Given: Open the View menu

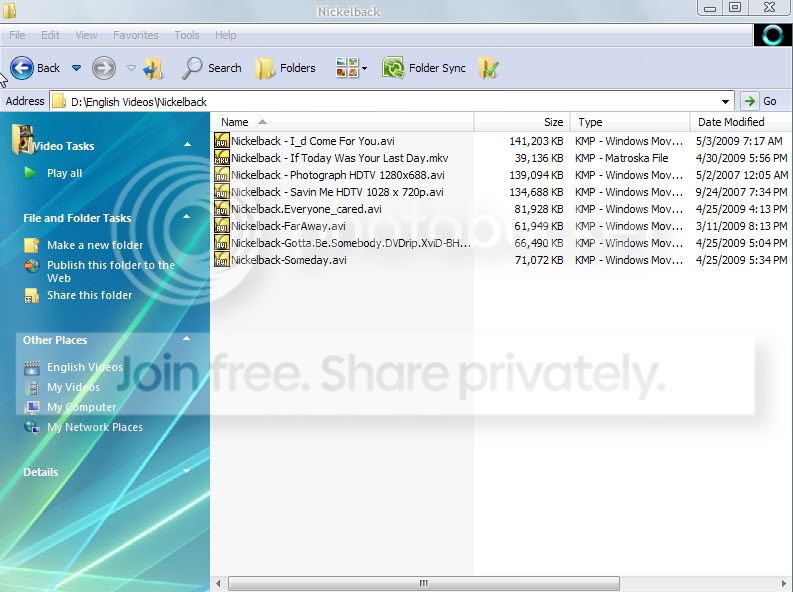Looking at the screenshot, I should tap(86, 35).
